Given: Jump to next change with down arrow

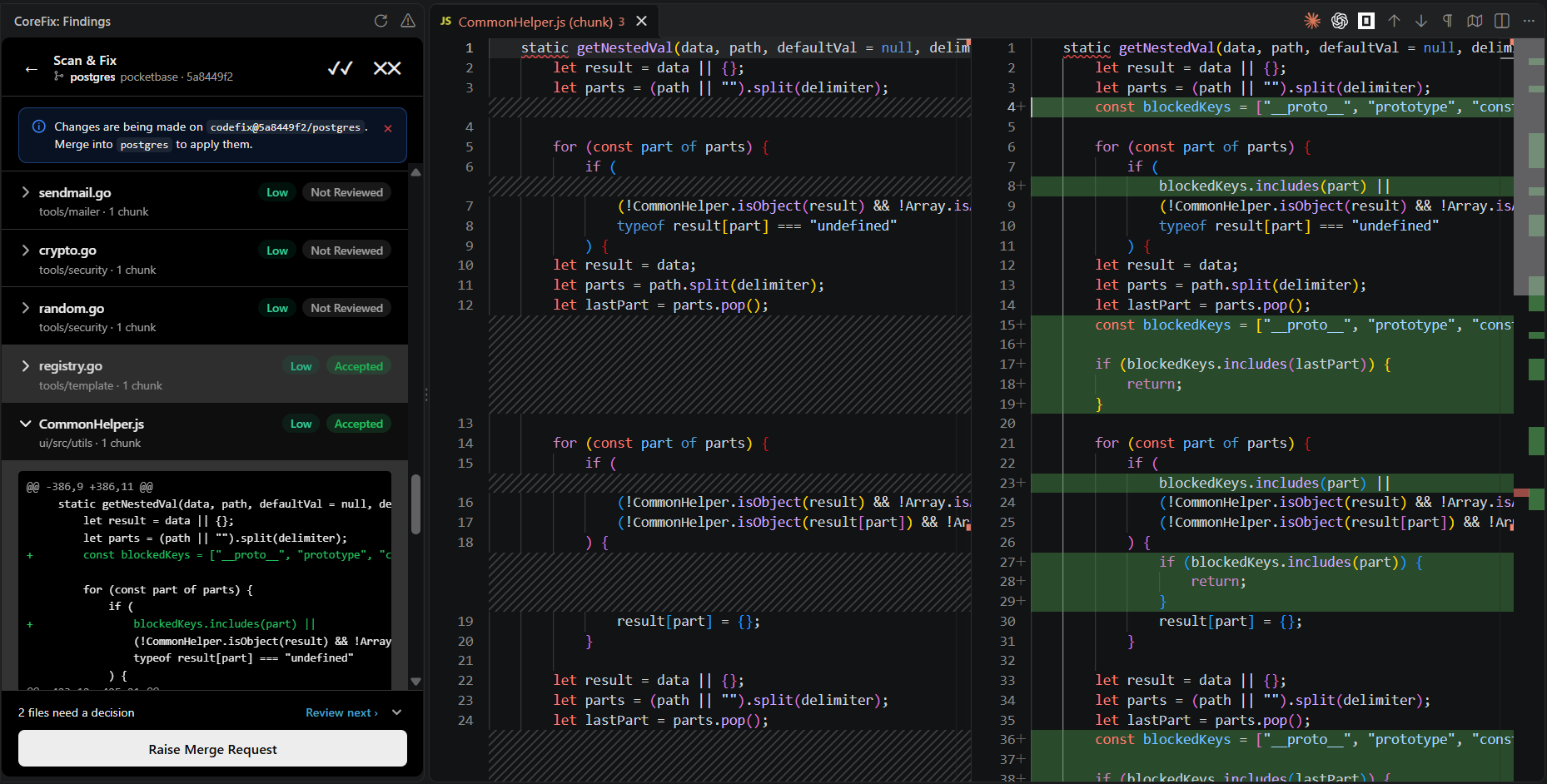Looking at the screenshot, I should (1421, 21).
